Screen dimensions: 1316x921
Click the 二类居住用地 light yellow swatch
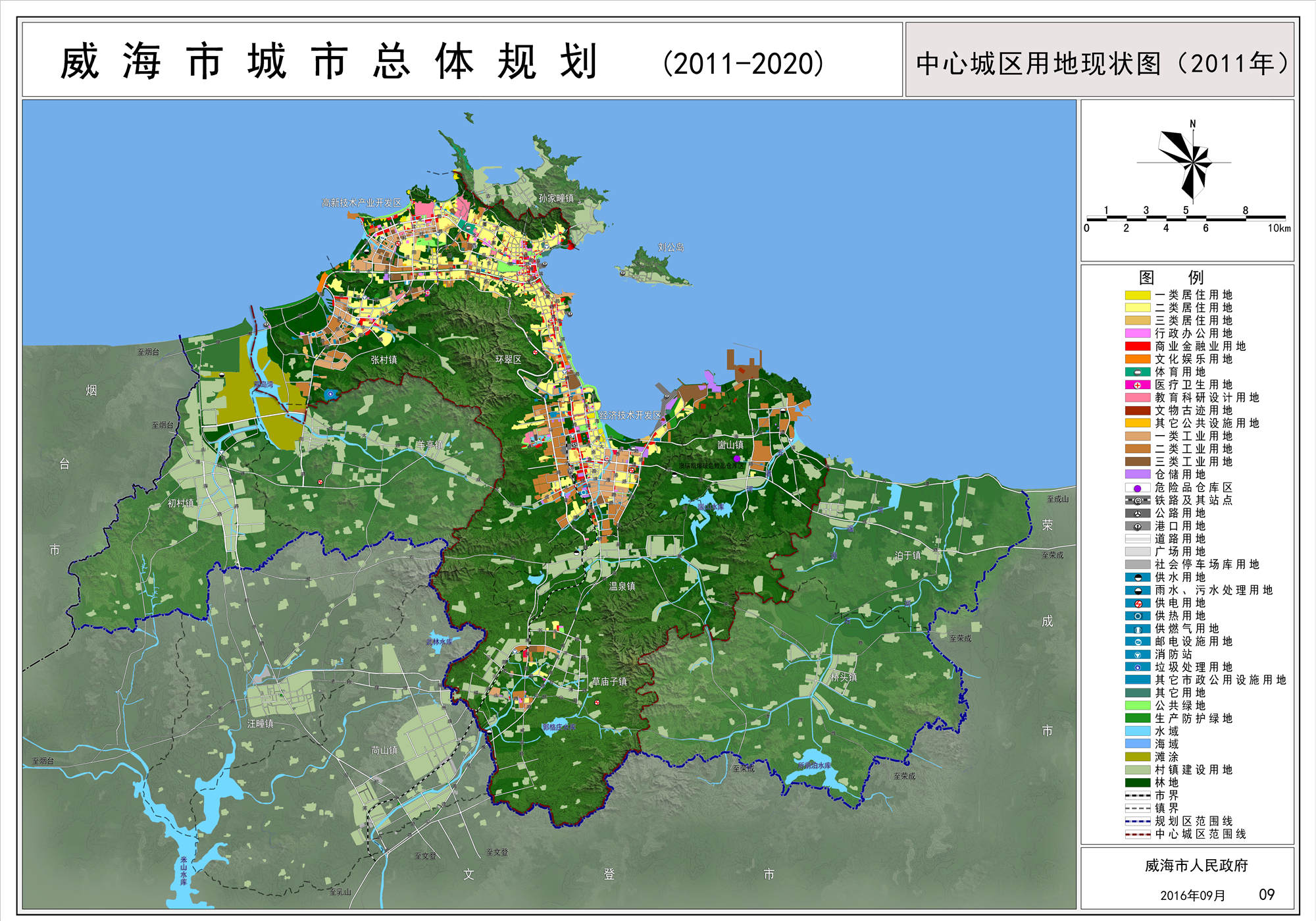[x=1137, y=307]
